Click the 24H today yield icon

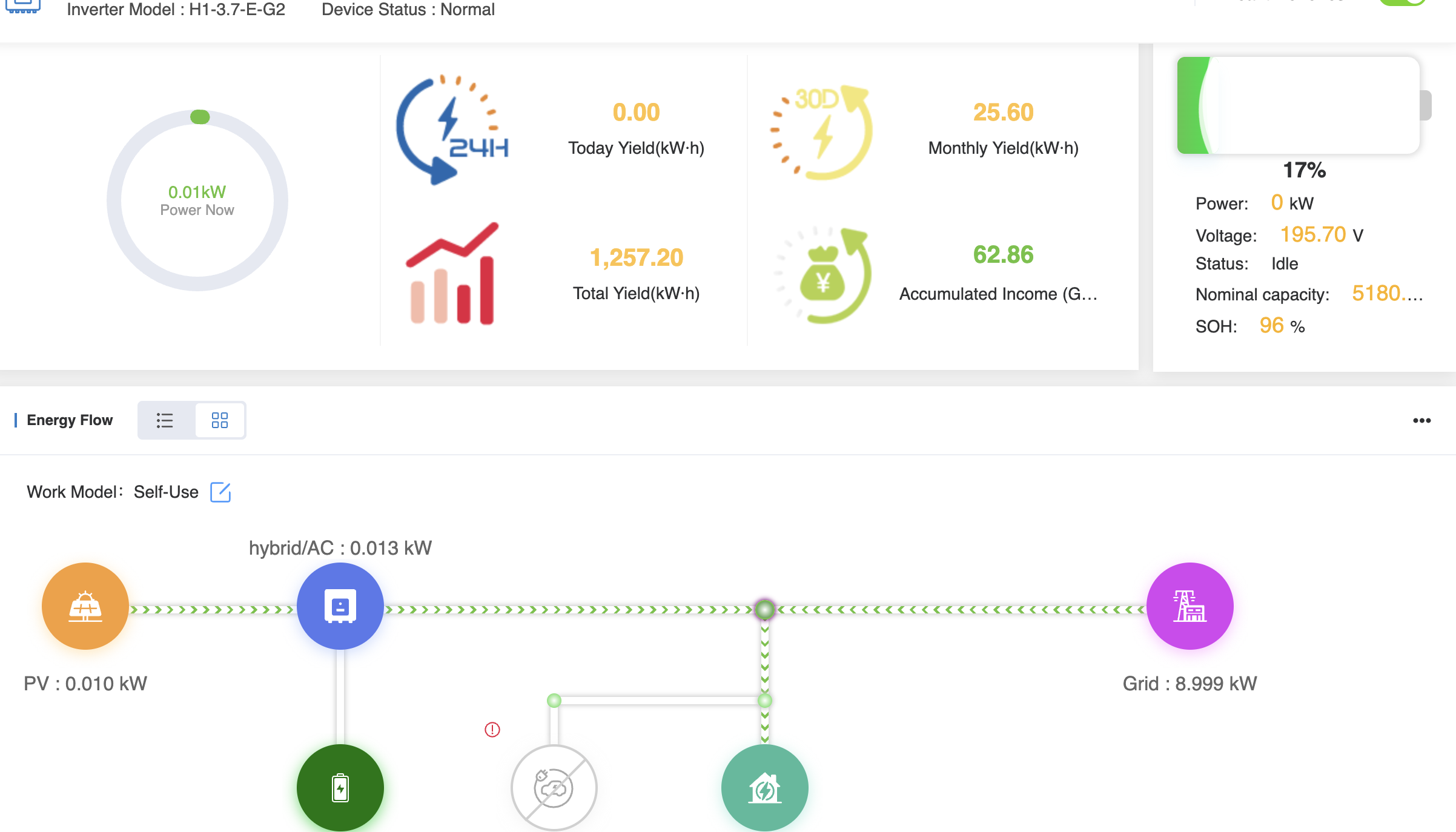[x=453, y=130]
